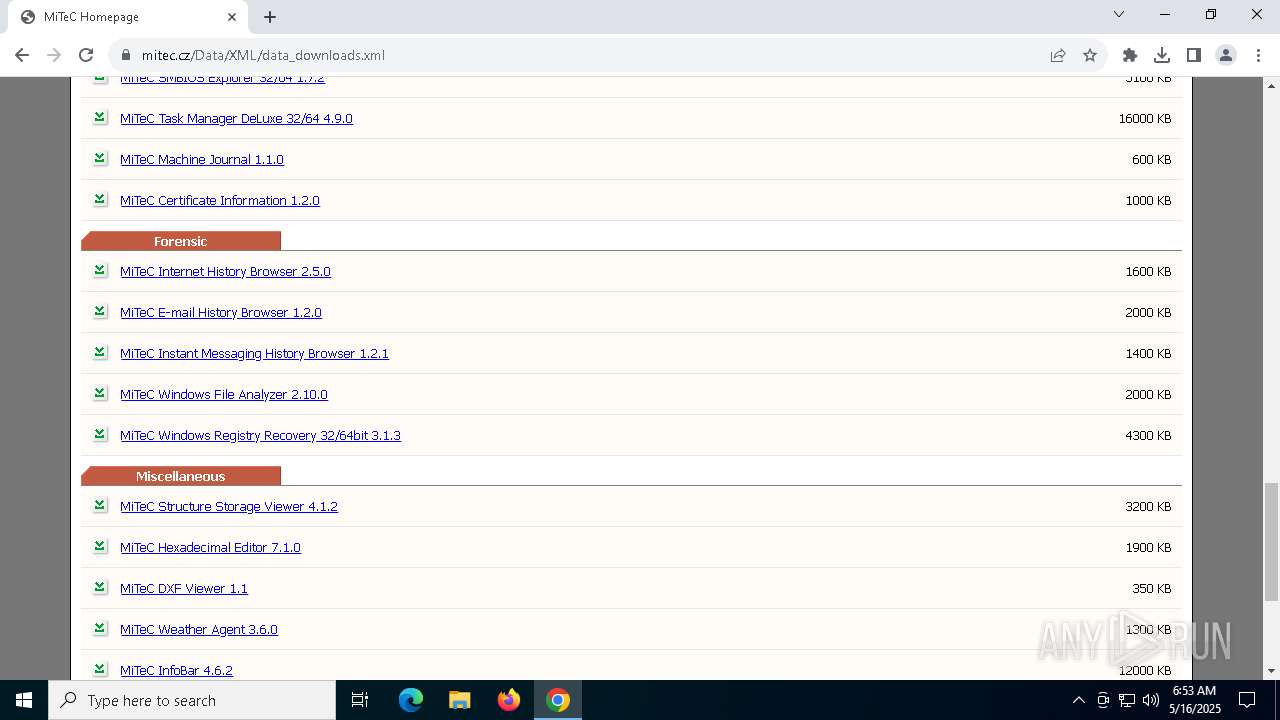
Task: Click the 4300 KB size value
Action: (1148, 435)
